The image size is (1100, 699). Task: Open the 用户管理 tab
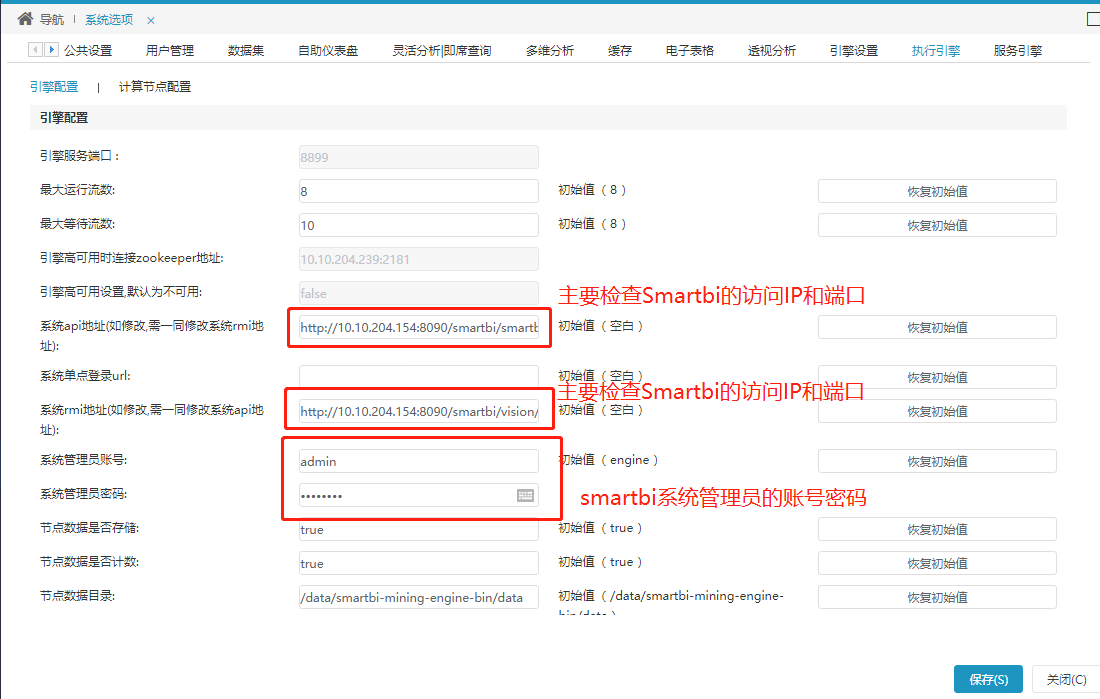tap(170, 51)
